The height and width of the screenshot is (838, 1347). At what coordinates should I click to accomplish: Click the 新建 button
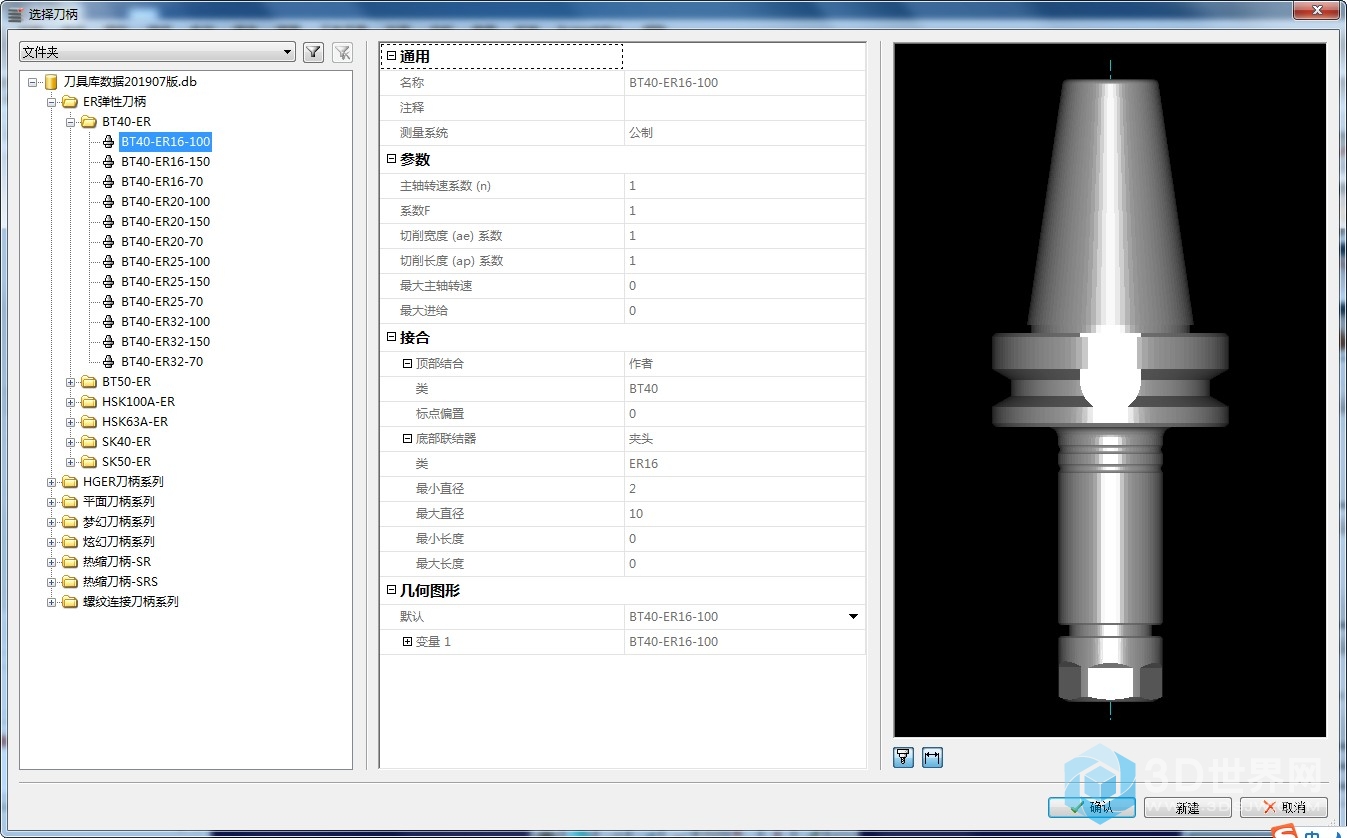pyautogui.click(x=1187, y=807)
